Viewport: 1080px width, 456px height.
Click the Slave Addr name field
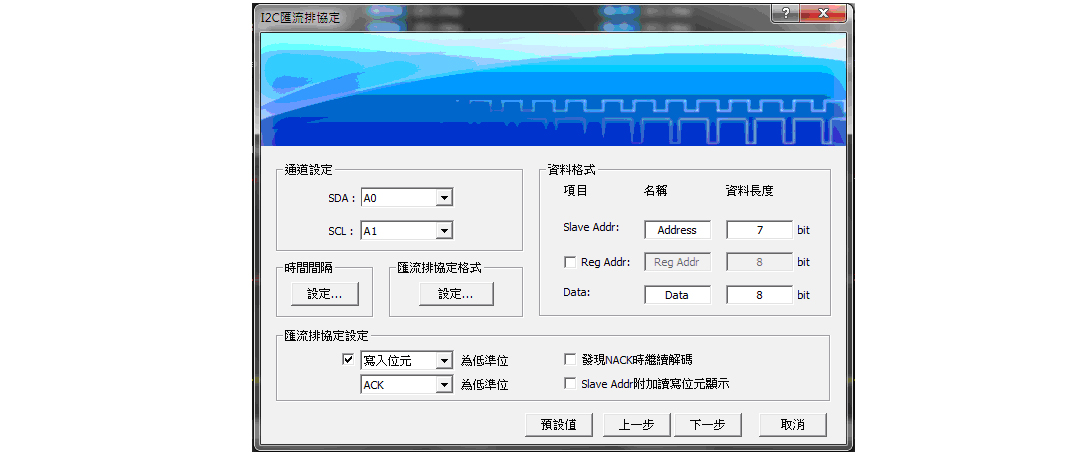(x=677, y=230)
